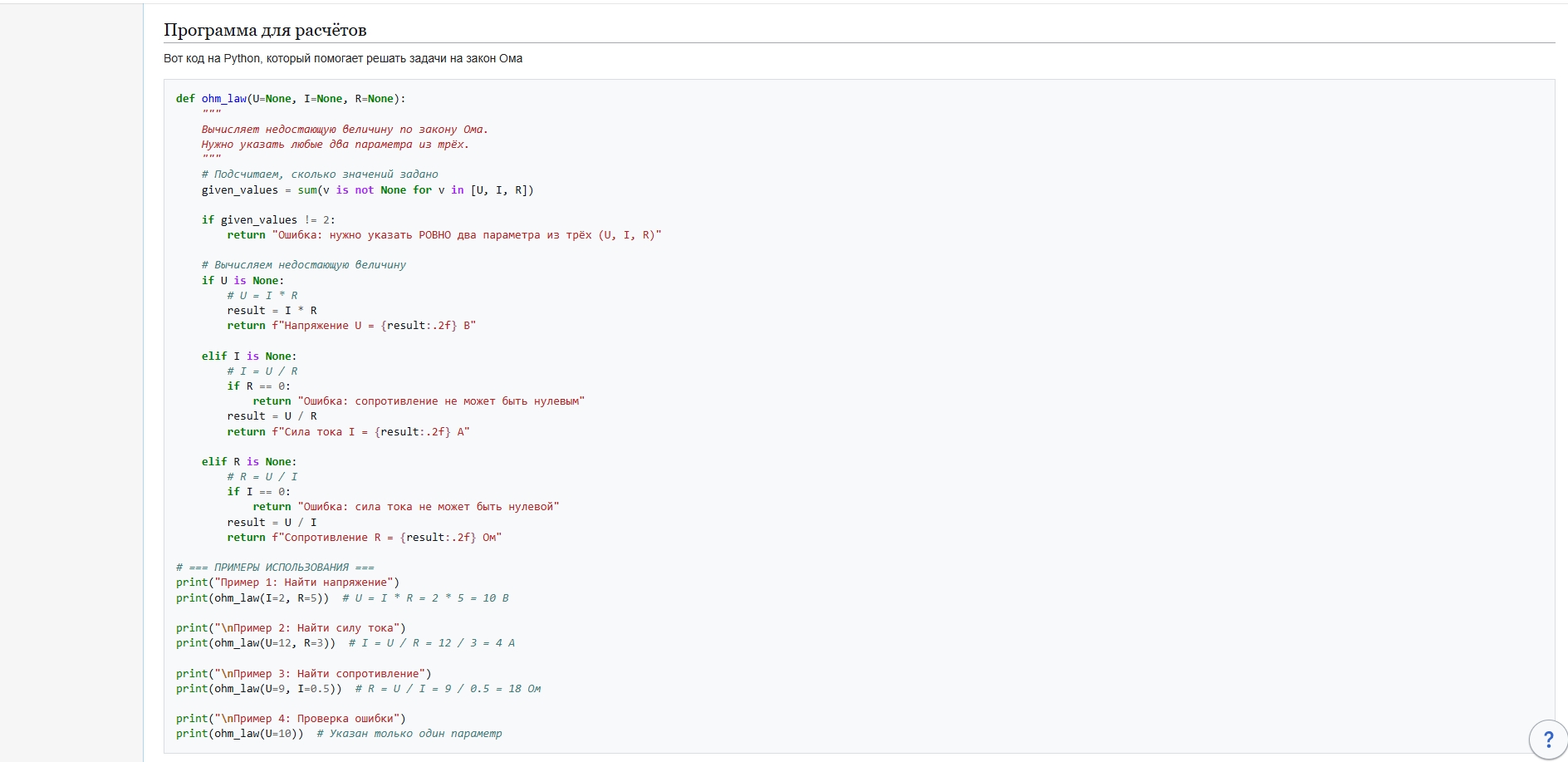1568x762 pixels.
Task: Click the error string 'сопротивление не может быть нулевым'
Action: point(441,401)
